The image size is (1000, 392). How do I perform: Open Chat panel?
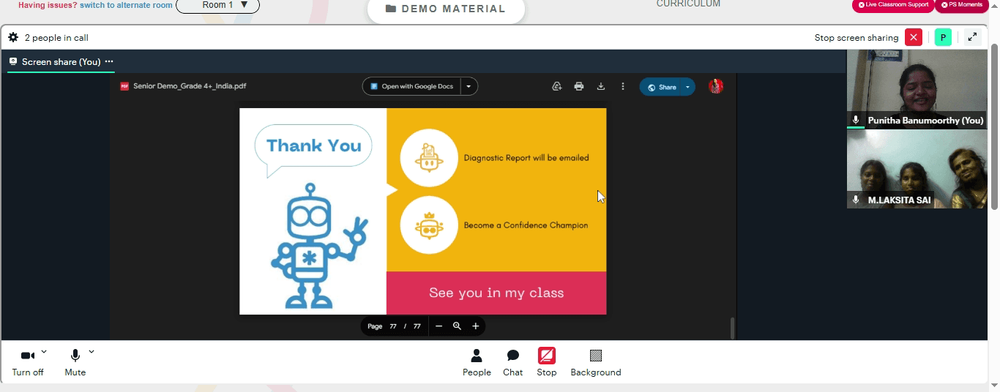pyautogui.click(x=513, y=363)
